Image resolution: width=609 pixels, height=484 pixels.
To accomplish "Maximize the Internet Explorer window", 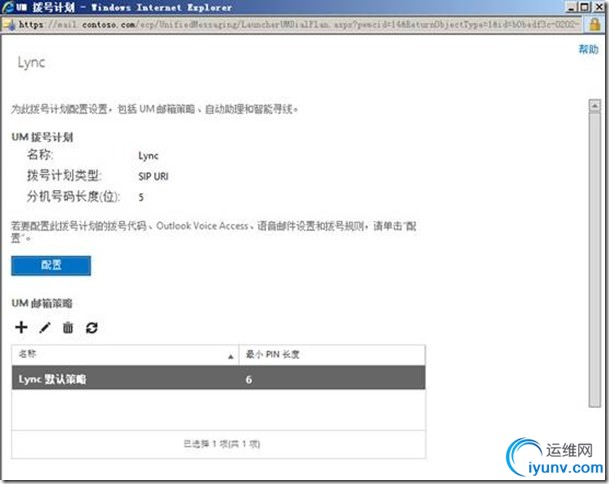I will click(x=585, y=7).
